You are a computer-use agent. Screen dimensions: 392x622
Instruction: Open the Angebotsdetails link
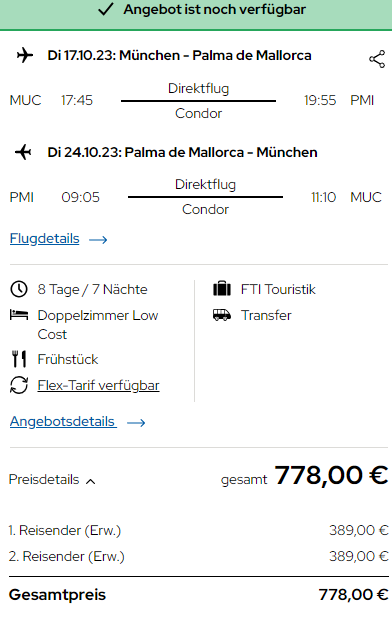pyautogui.click(x=62, y=421)
